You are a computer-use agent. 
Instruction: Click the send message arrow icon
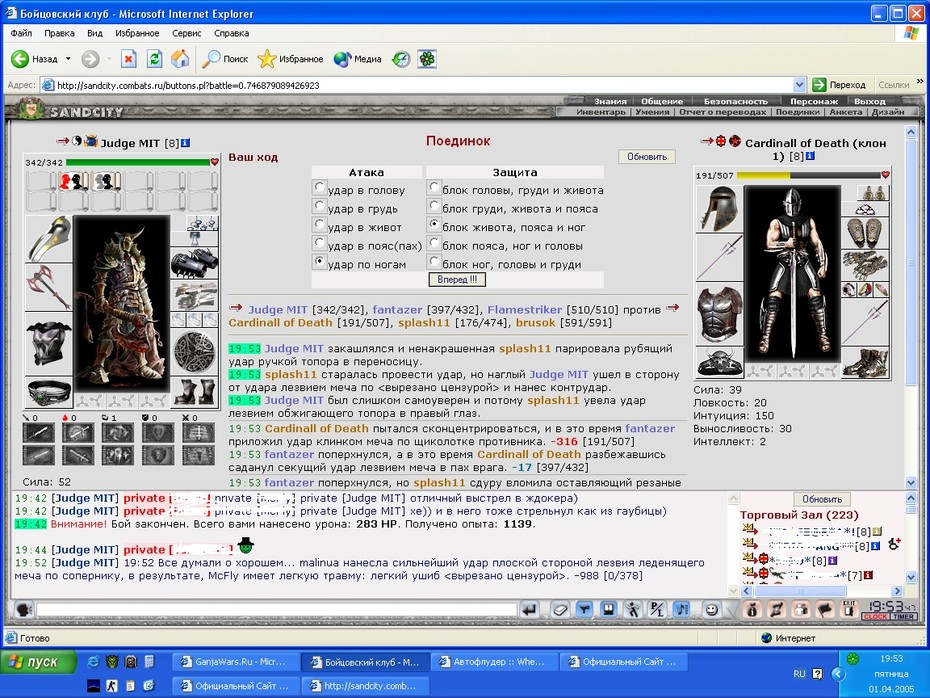click(530, 609)
